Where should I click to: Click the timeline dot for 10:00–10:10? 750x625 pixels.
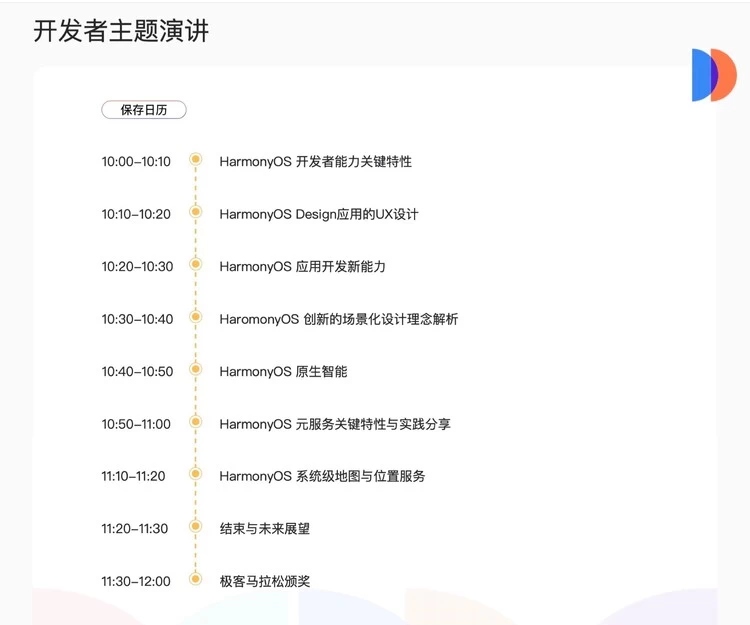(x=196, y=159)
